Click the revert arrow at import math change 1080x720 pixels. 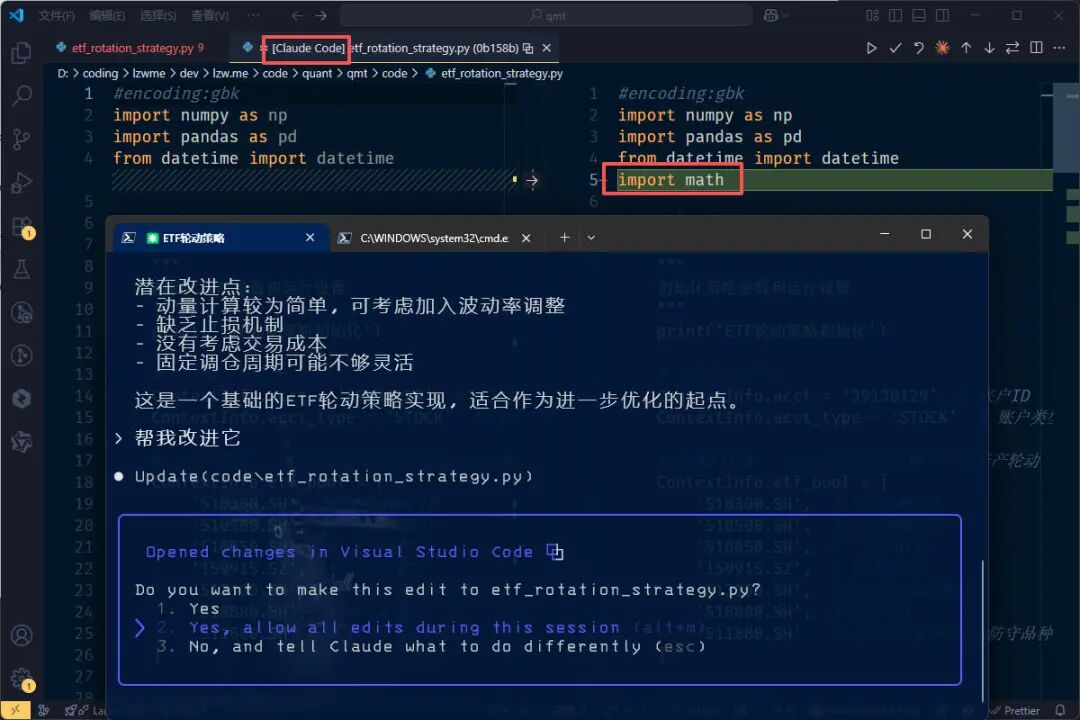pos(532,181)
